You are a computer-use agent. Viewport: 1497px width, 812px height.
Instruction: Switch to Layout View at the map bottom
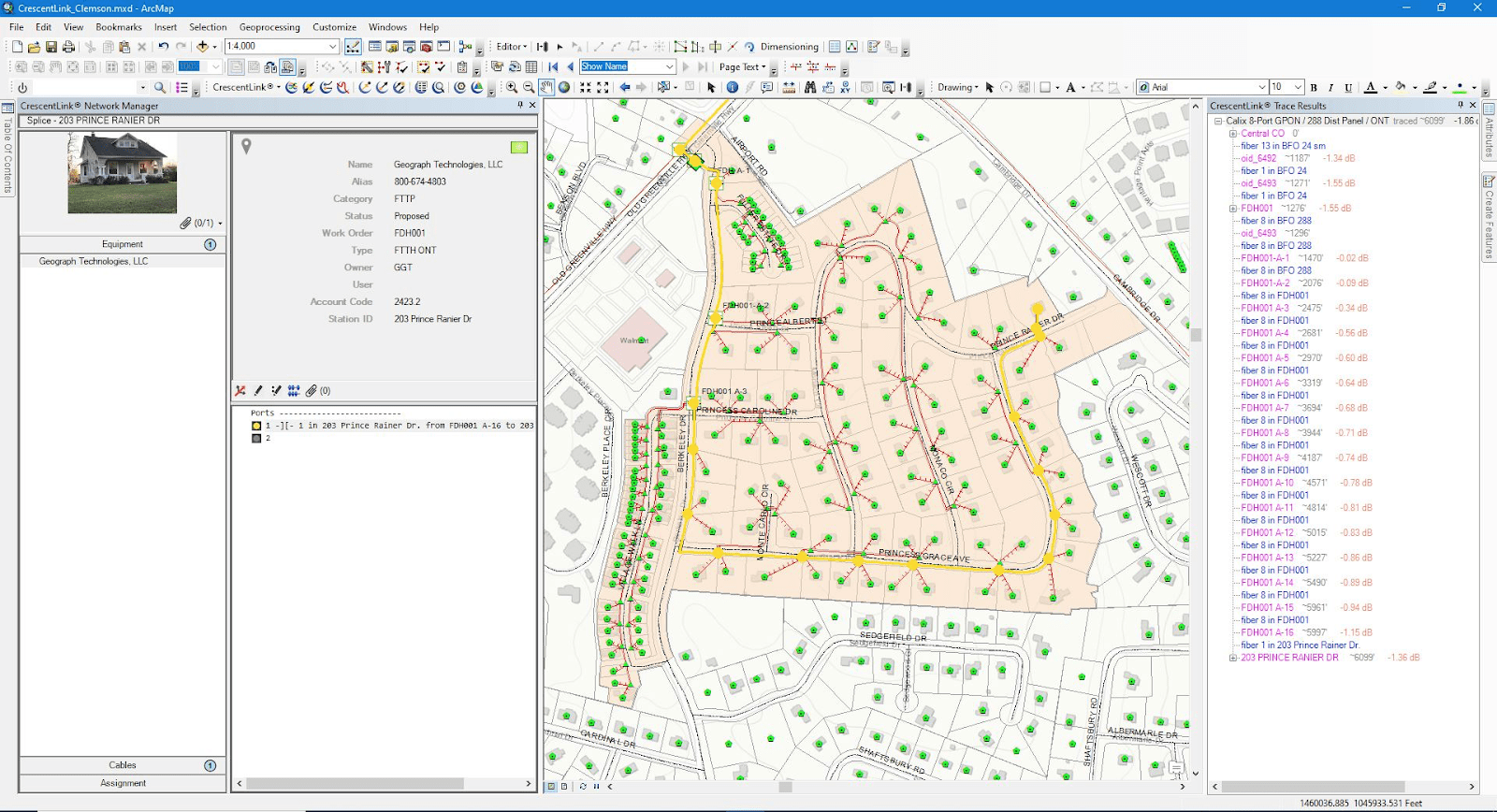click(563, 787)
